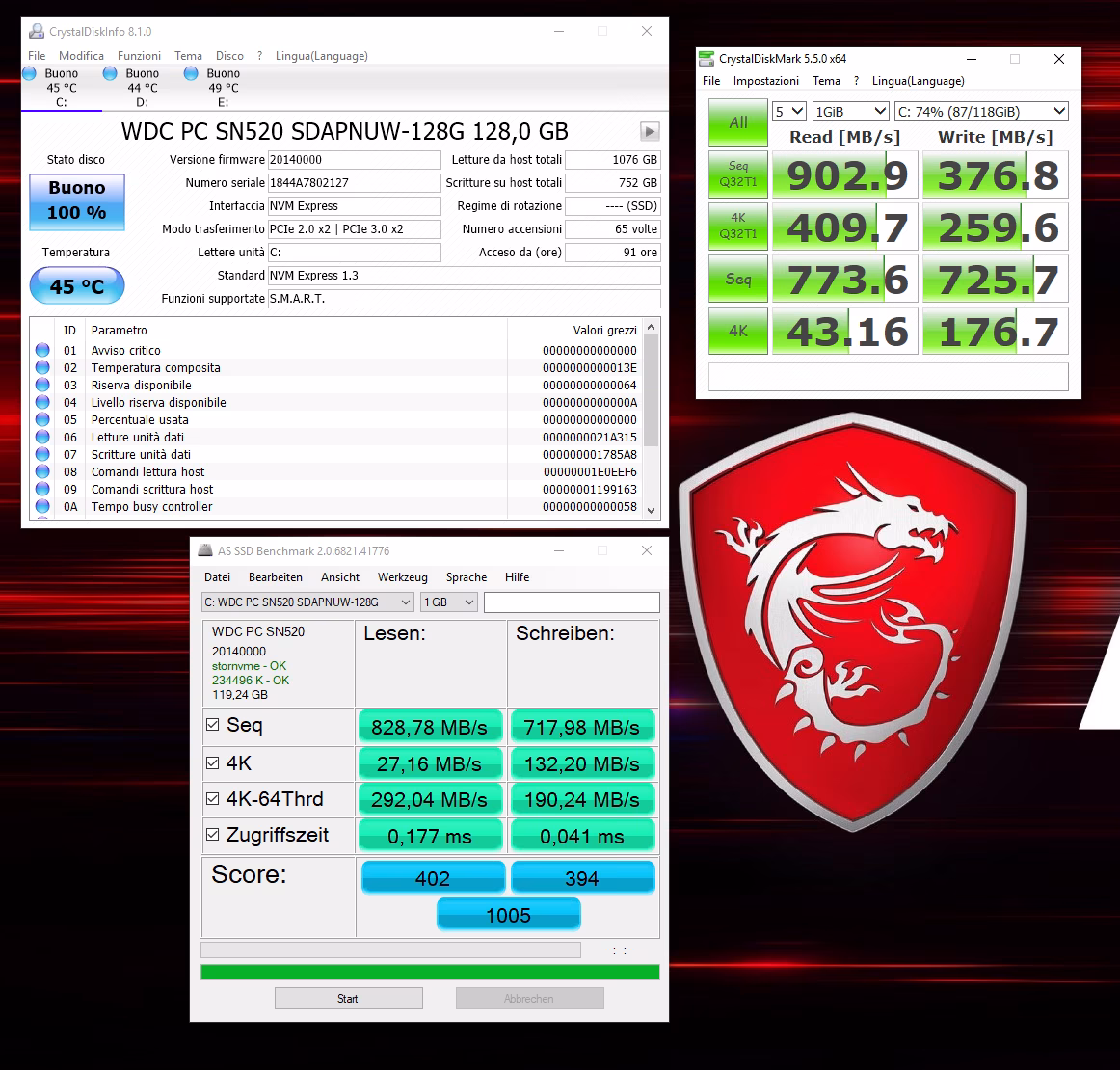
Task: Open Tema menu in CrystalDiskInfo
Action: pos(188,56)
